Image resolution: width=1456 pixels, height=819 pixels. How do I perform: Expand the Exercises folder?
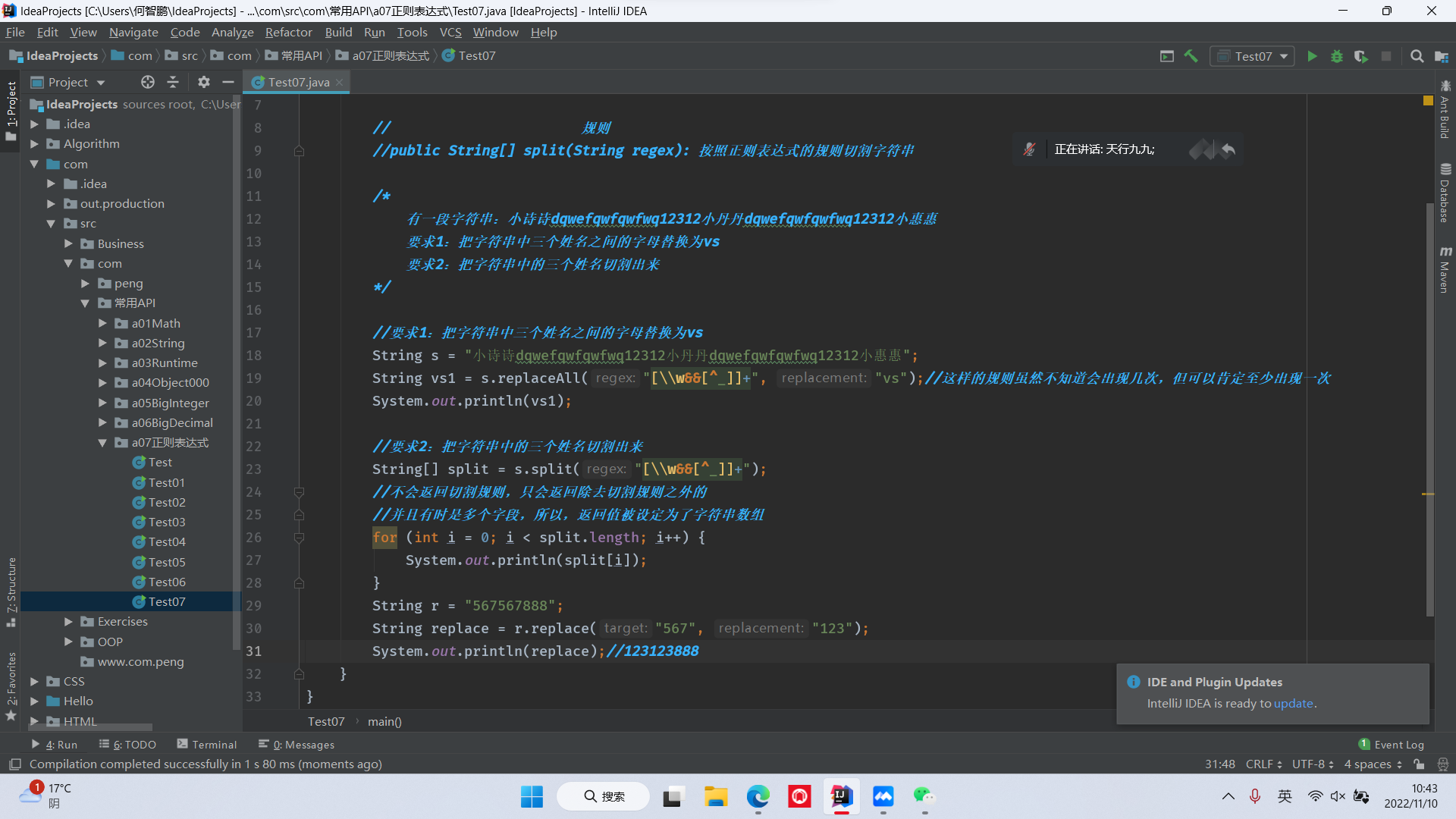(x=68, y=621)
